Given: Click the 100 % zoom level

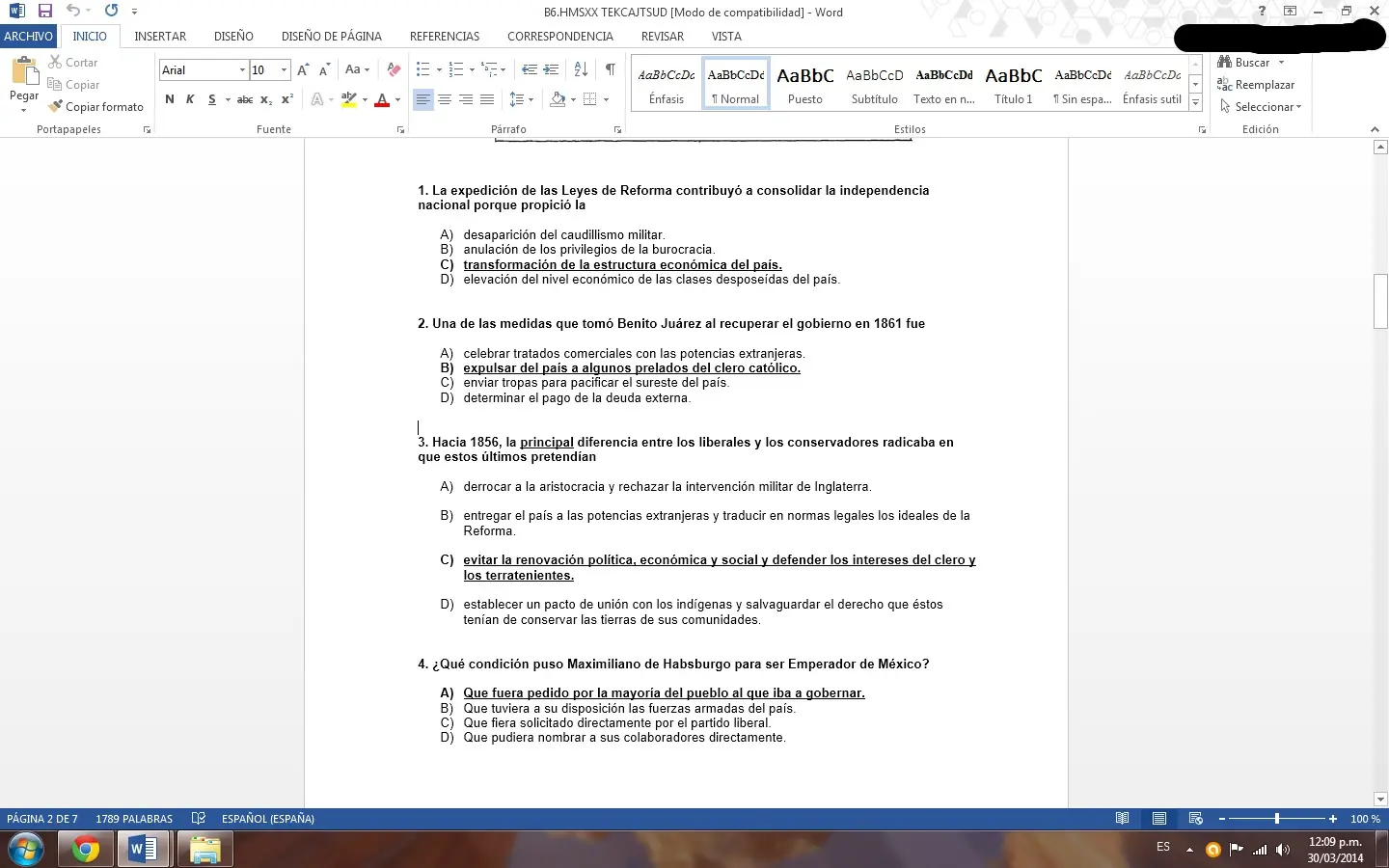Looking at the screenshot, I should 1365,819.
